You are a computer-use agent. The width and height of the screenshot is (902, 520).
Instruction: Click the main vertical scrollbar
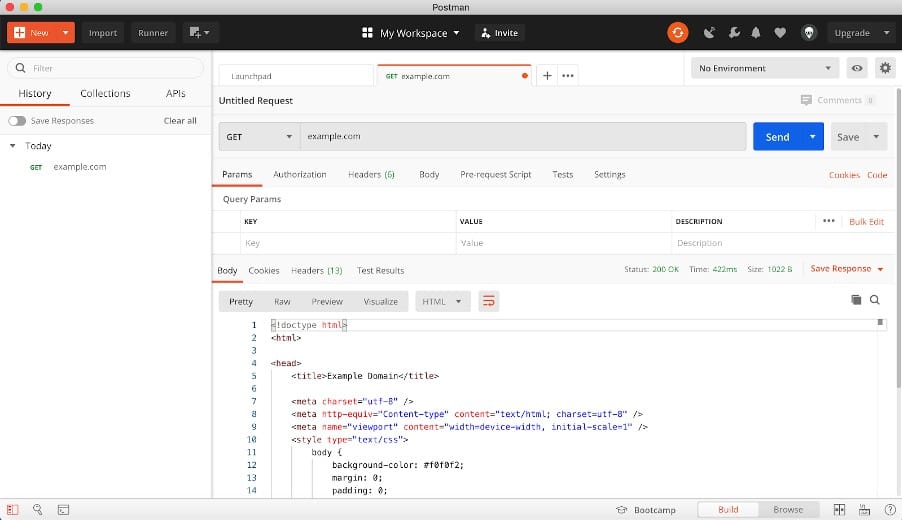898,237
